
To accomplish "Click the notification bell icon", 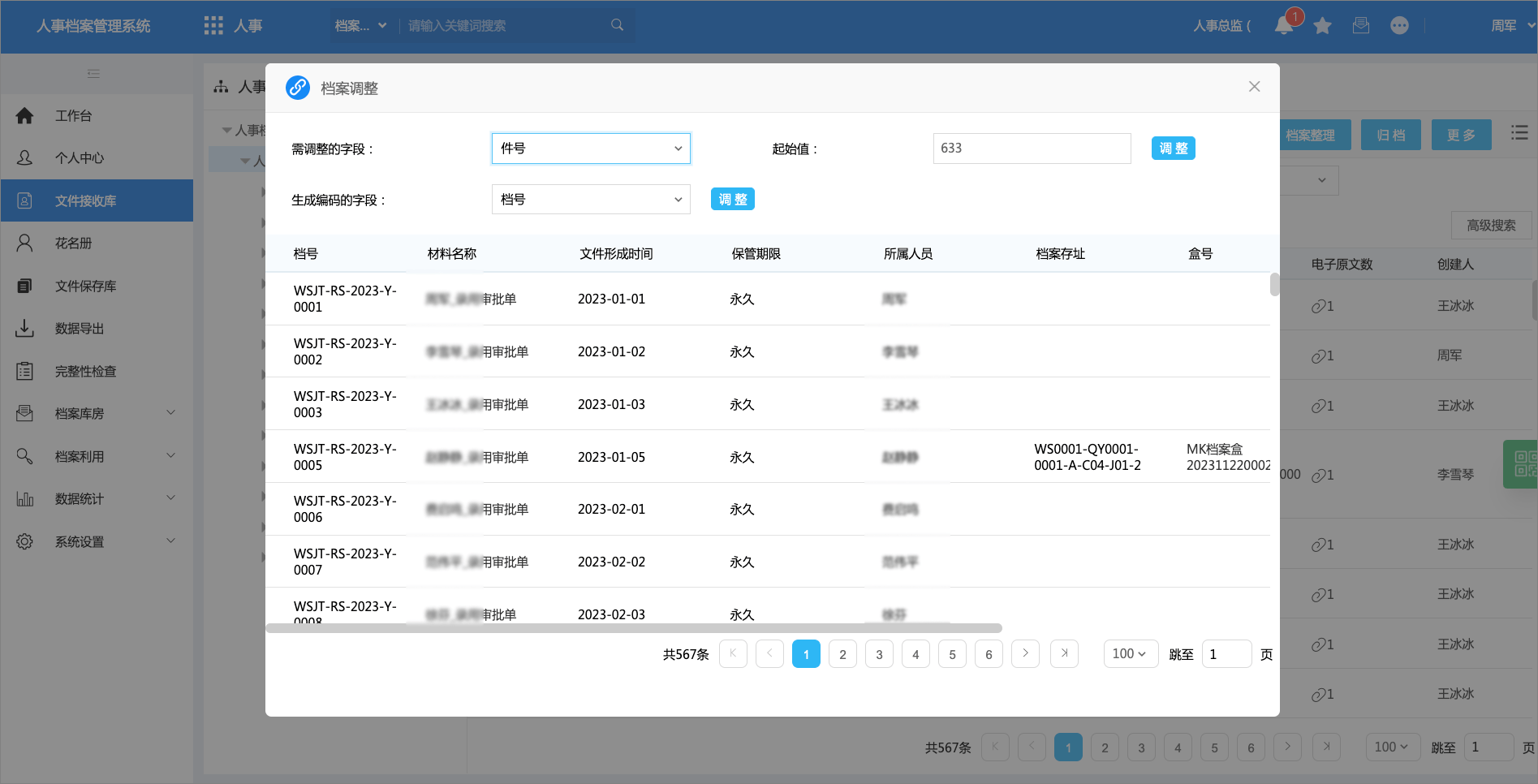I will pos(1283,26).
